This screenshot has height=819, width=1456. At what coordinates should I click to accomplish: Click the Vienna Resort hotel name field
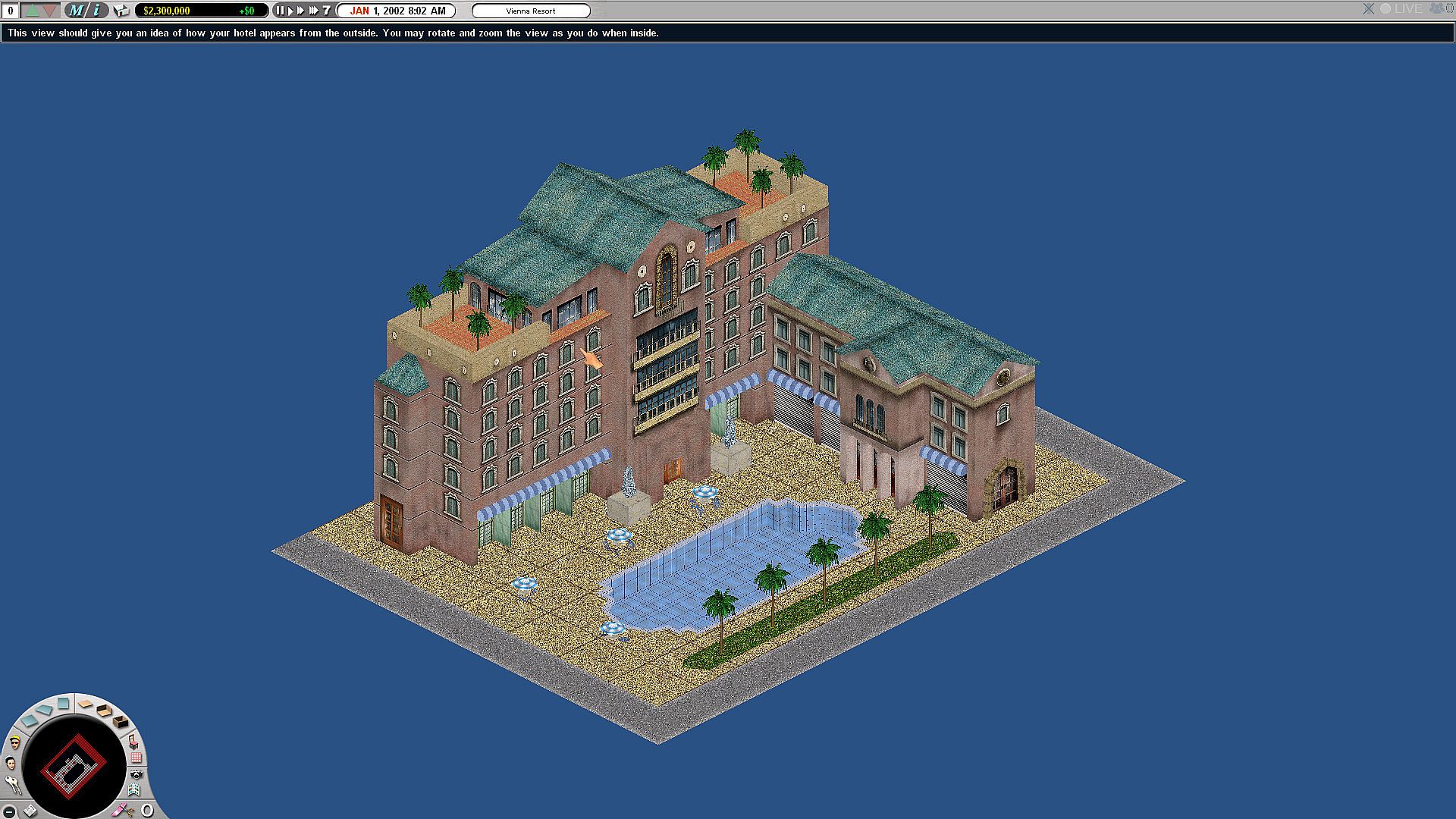(531, 11)
